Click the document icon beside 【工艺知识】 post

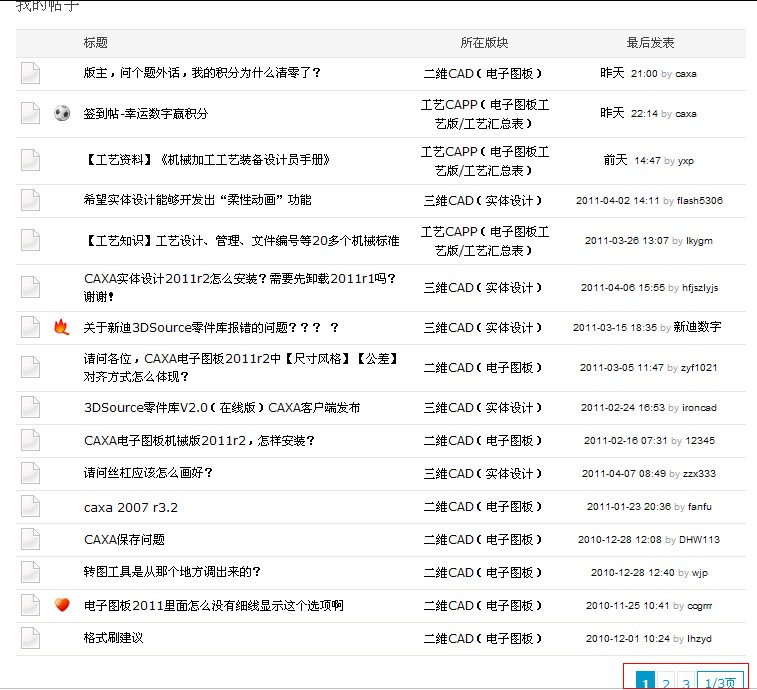point(30,240)
